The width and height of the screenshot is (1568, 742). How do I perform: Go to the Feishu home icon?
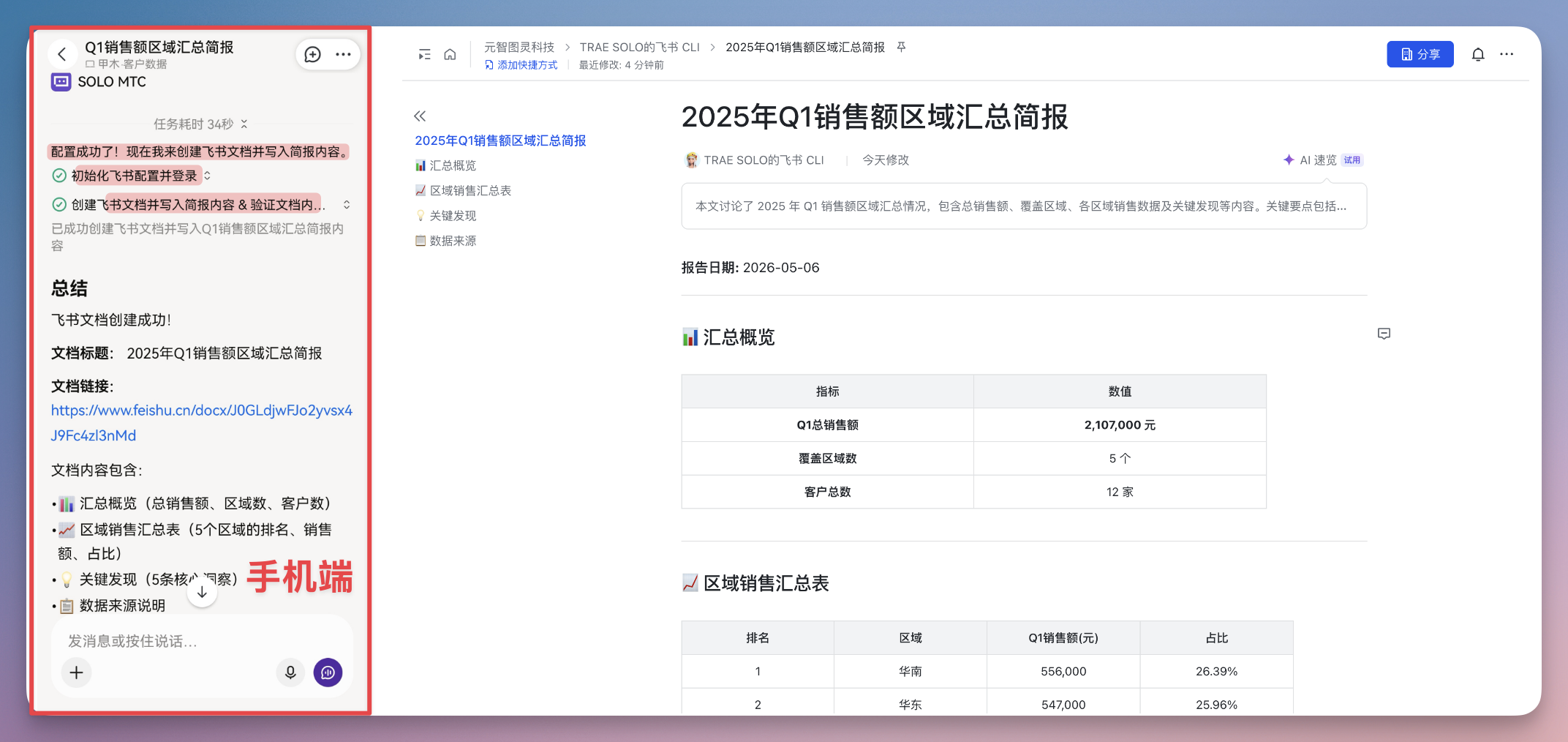pos(450,54)
